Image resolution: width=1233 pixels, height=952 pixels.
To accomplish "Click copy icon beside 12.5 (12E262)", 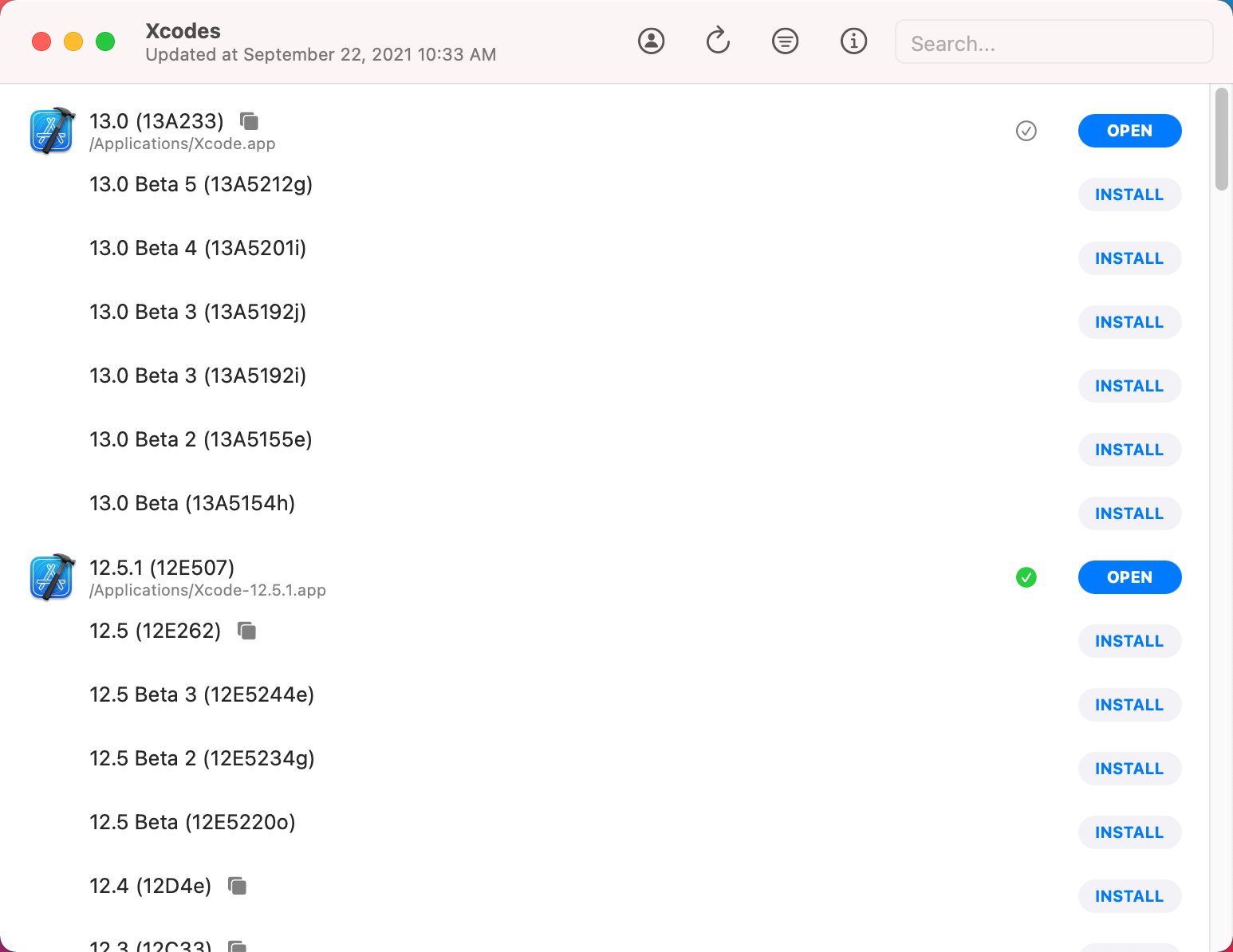I will [247, 631].
